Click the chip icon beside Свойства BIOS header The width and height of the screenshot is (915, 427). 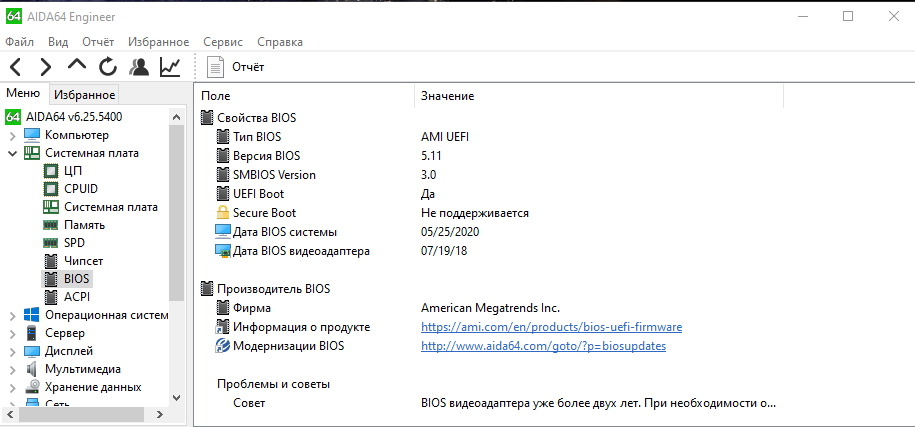coord(207,118)
